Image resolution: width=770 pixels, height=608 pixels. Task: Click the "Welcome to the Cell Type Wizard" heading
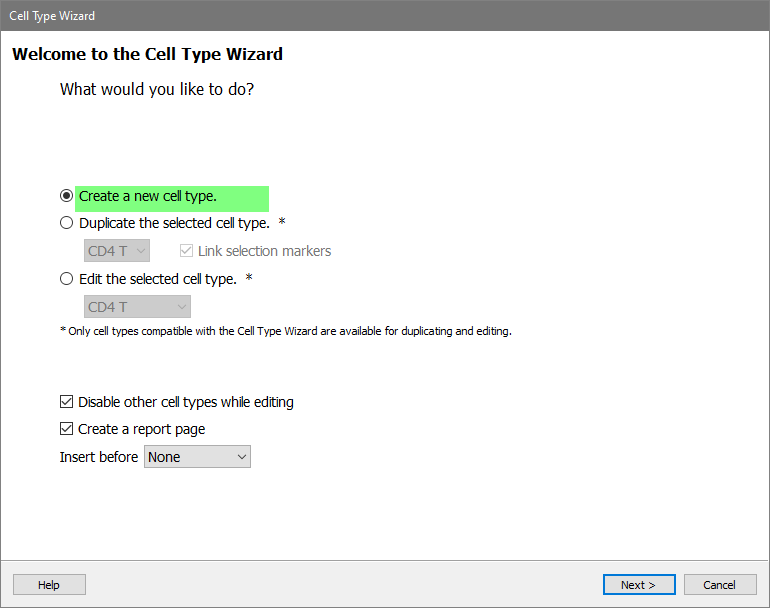[x=147, y=54]
